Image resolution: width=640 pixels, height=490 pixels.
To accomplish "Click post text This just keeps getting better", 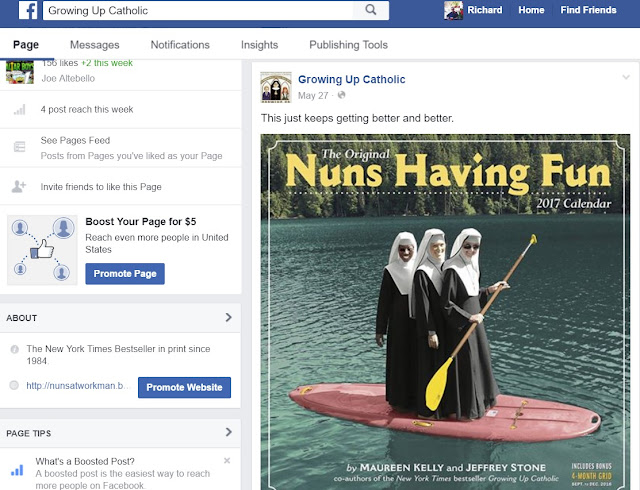I will tap(357, 118).
